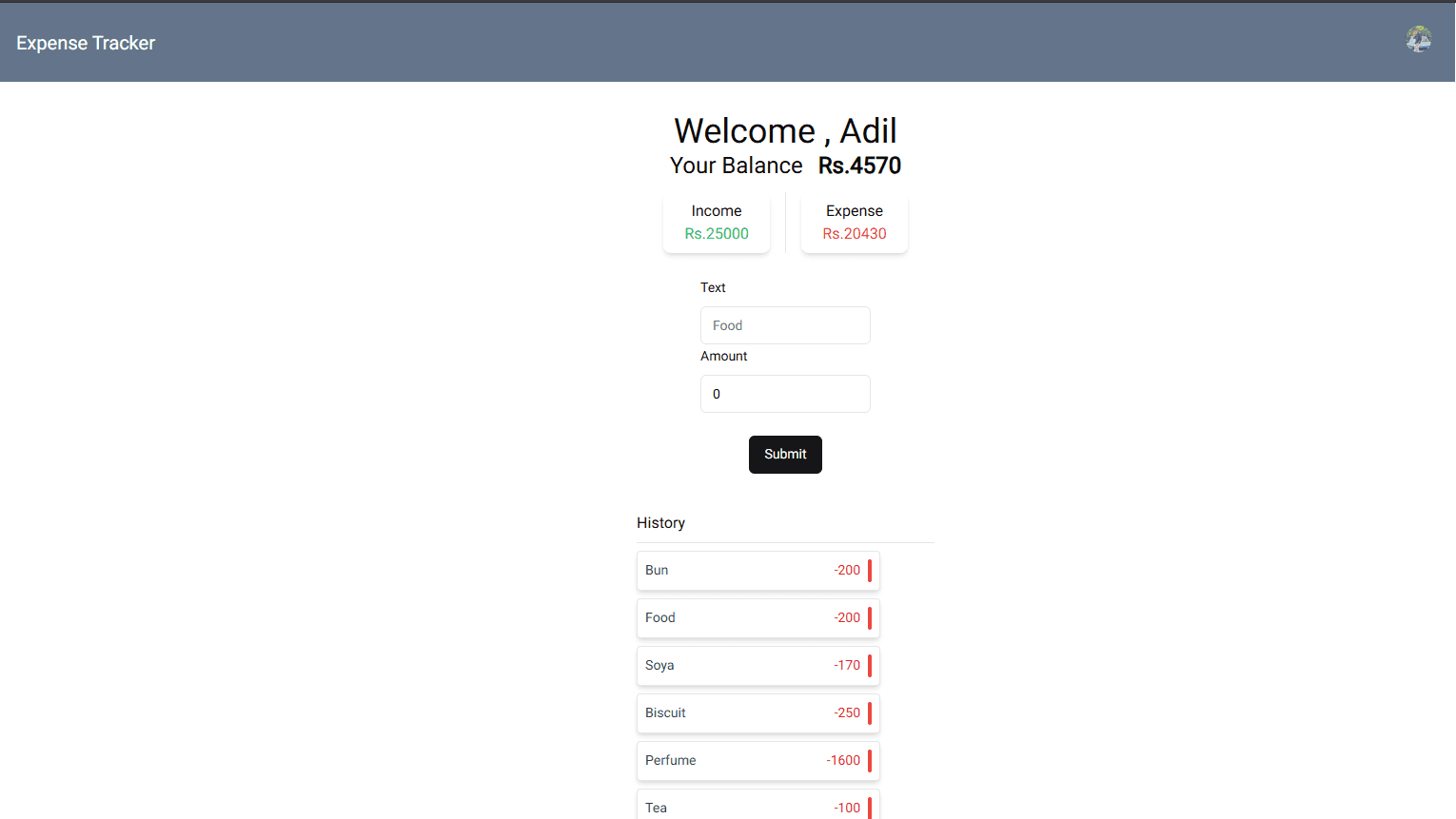Select the Food transaction entry
Viewport: 1456px width, 819px height.
pos(758,617)
